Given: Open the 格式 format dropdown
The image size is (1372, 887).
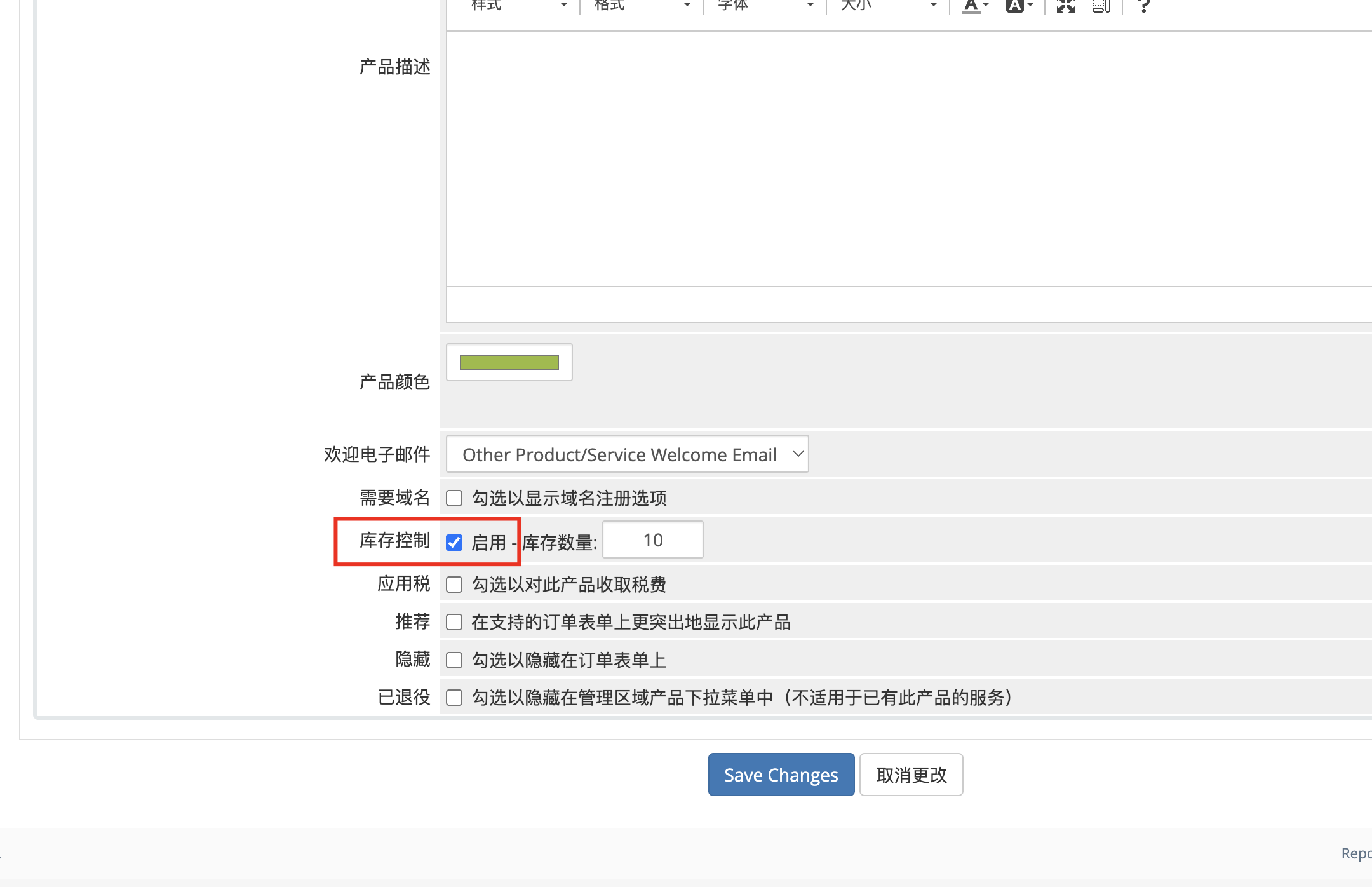Looking at the screenshot, I should tap(642, 6).
